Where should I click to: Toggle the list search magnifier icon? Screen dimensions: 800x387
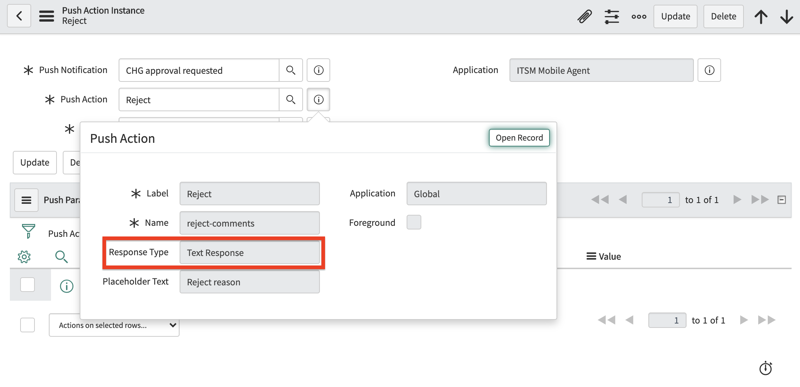(61, 256)
